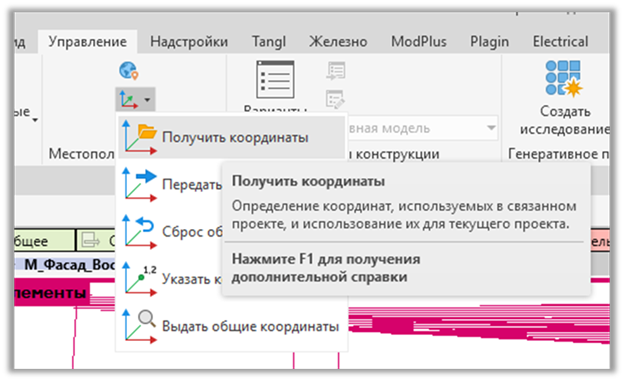Click the Coordinates axes tool icon
Image resolution: width=624 pixels, height=381 pixels.
pyautogui.click(x=129, y=99)
